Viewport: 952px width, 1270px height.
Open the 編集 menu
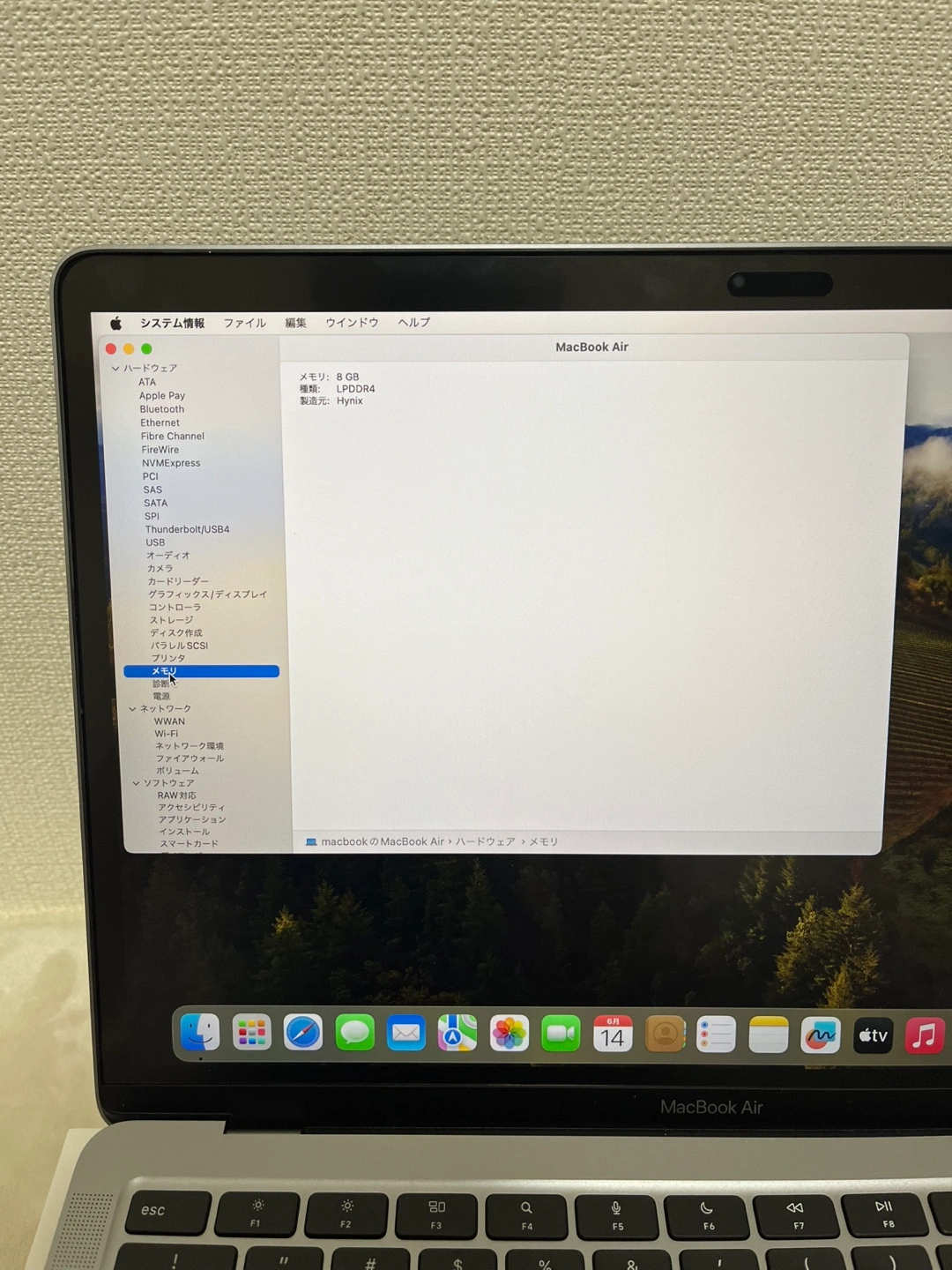click(x=296, y=323)
